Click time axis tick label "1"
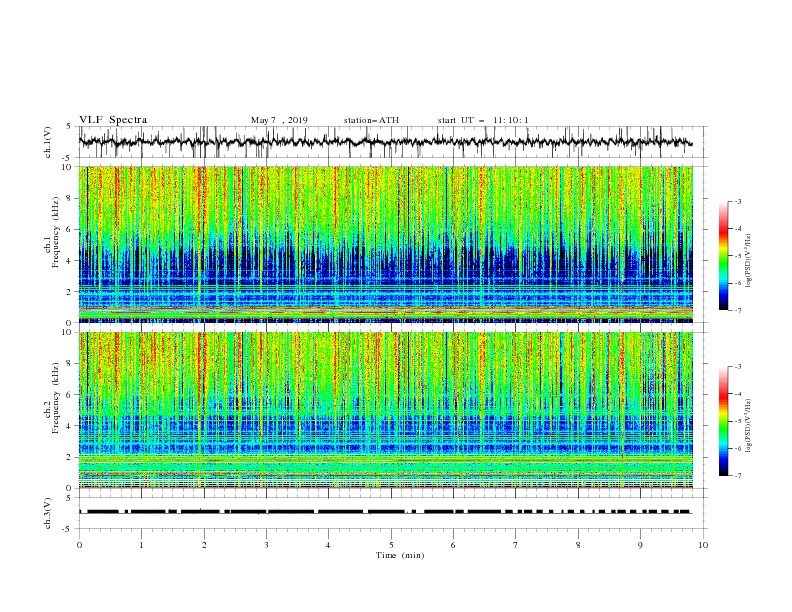 141,545
